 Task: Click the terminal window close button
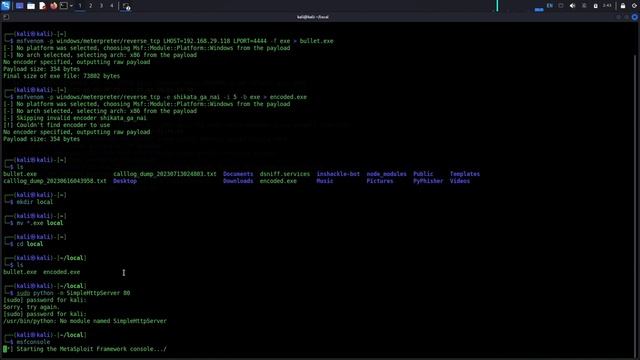634,17
